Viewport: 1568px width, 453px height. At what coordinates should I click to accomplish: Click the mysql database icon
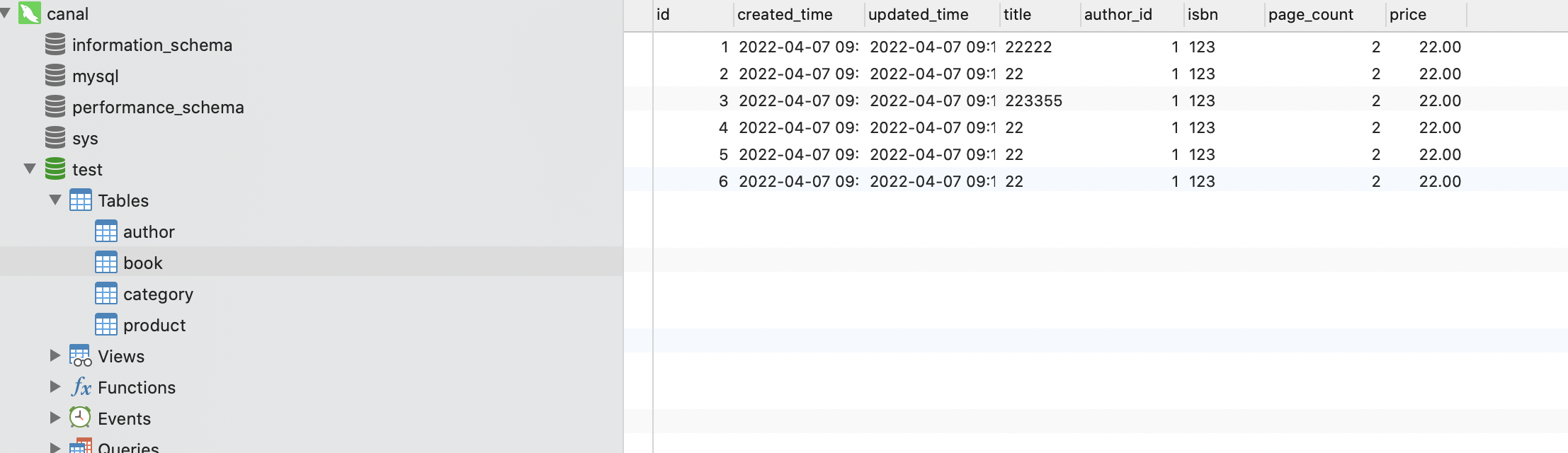coord(55,76)
